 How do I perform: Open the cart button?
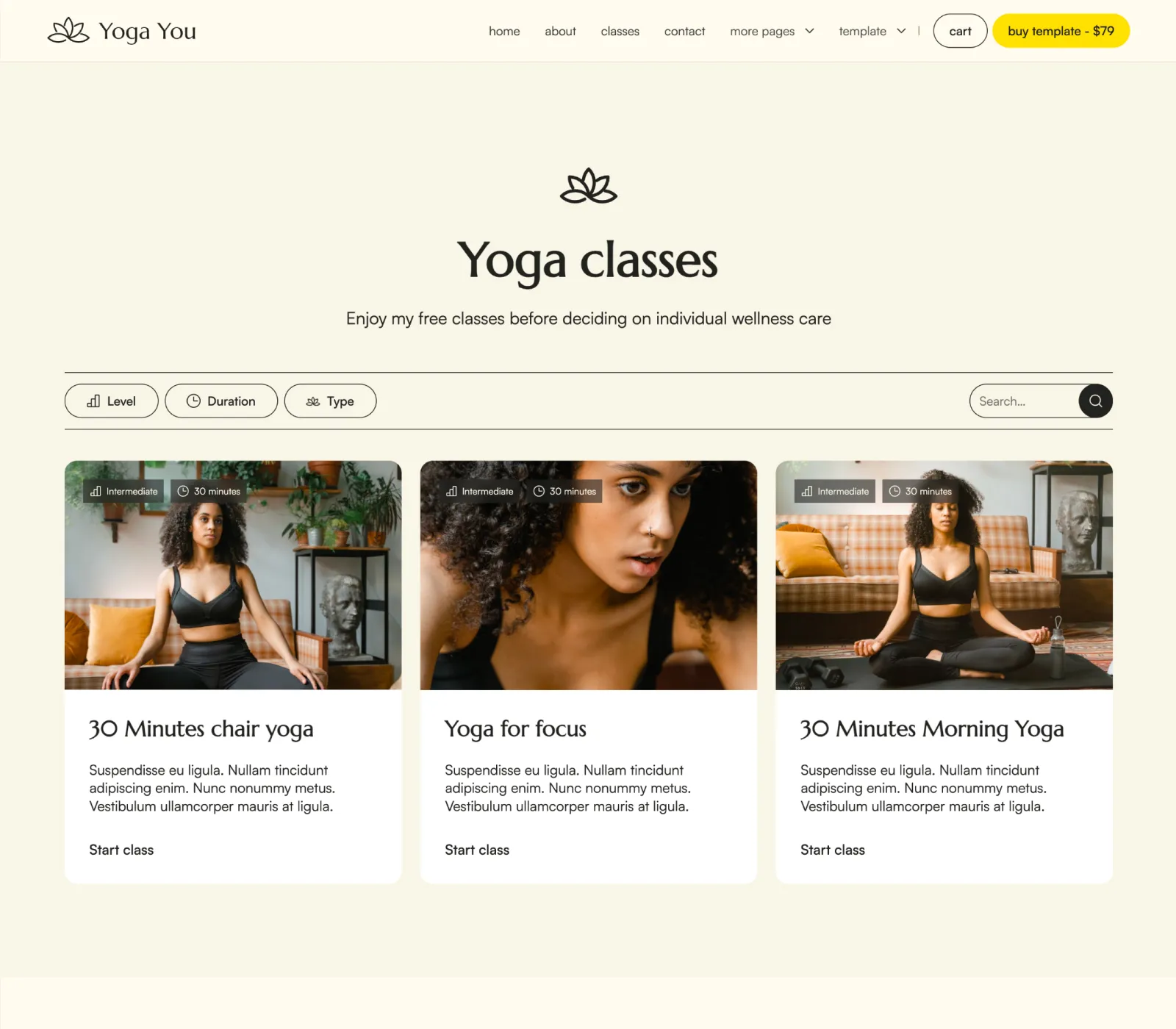tap(960, 31)
